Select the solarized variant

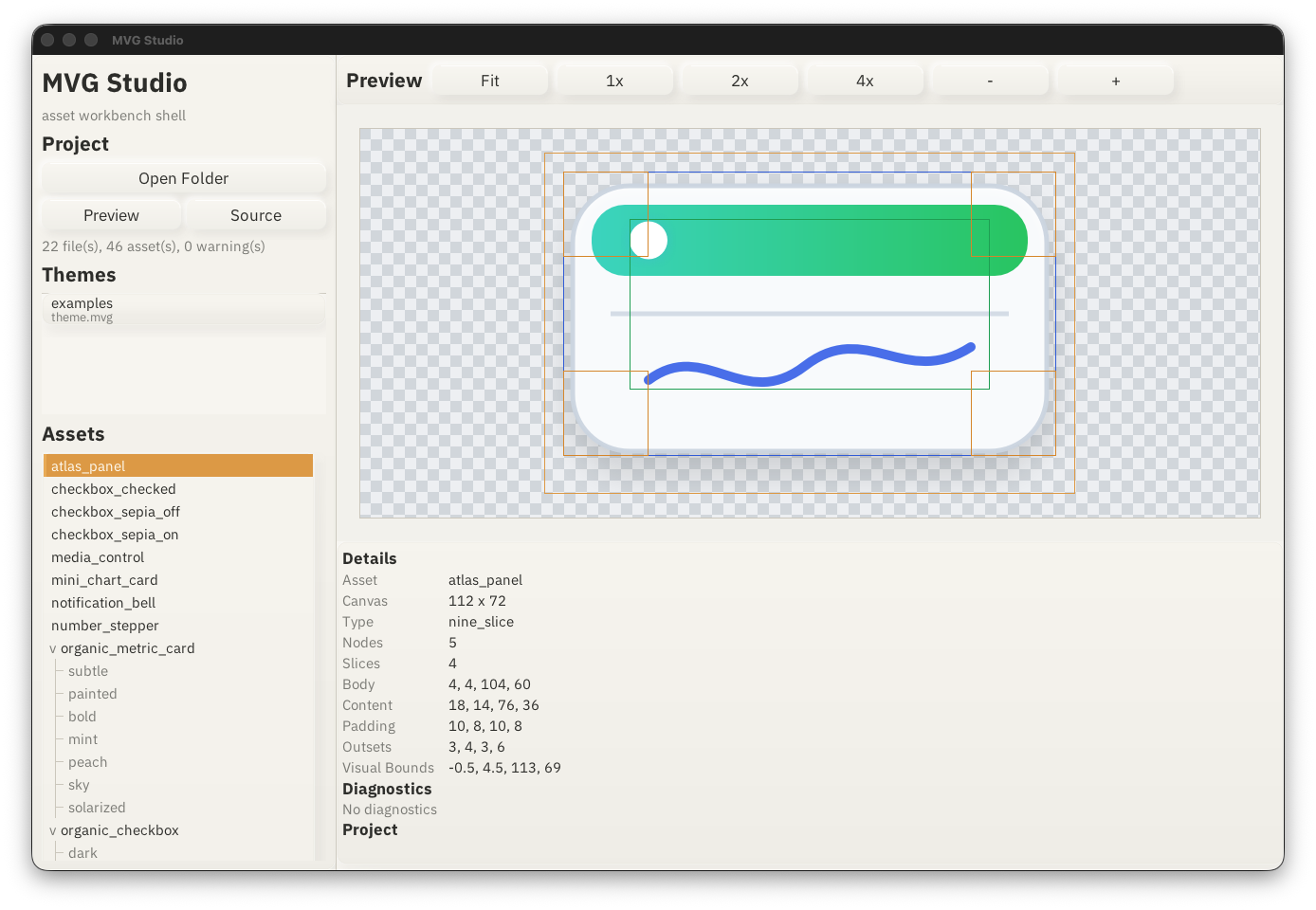pyautogui.click(x=97, y=808)
